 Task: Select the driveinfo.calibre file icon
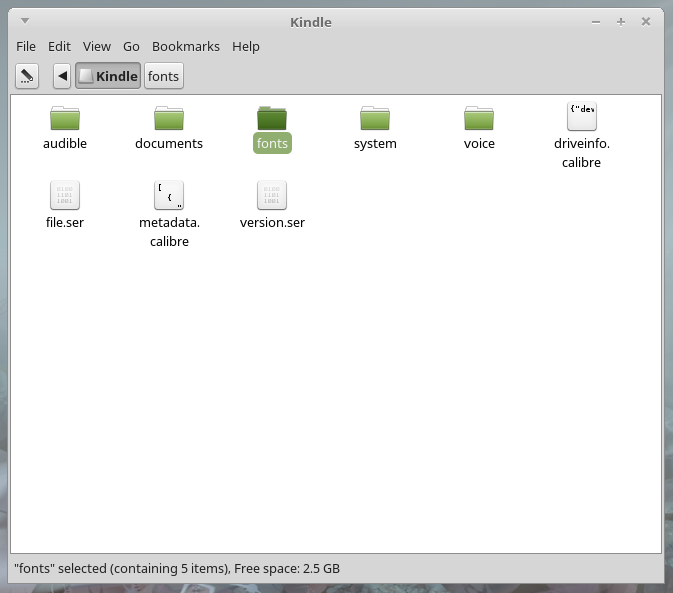click(582, 116)
